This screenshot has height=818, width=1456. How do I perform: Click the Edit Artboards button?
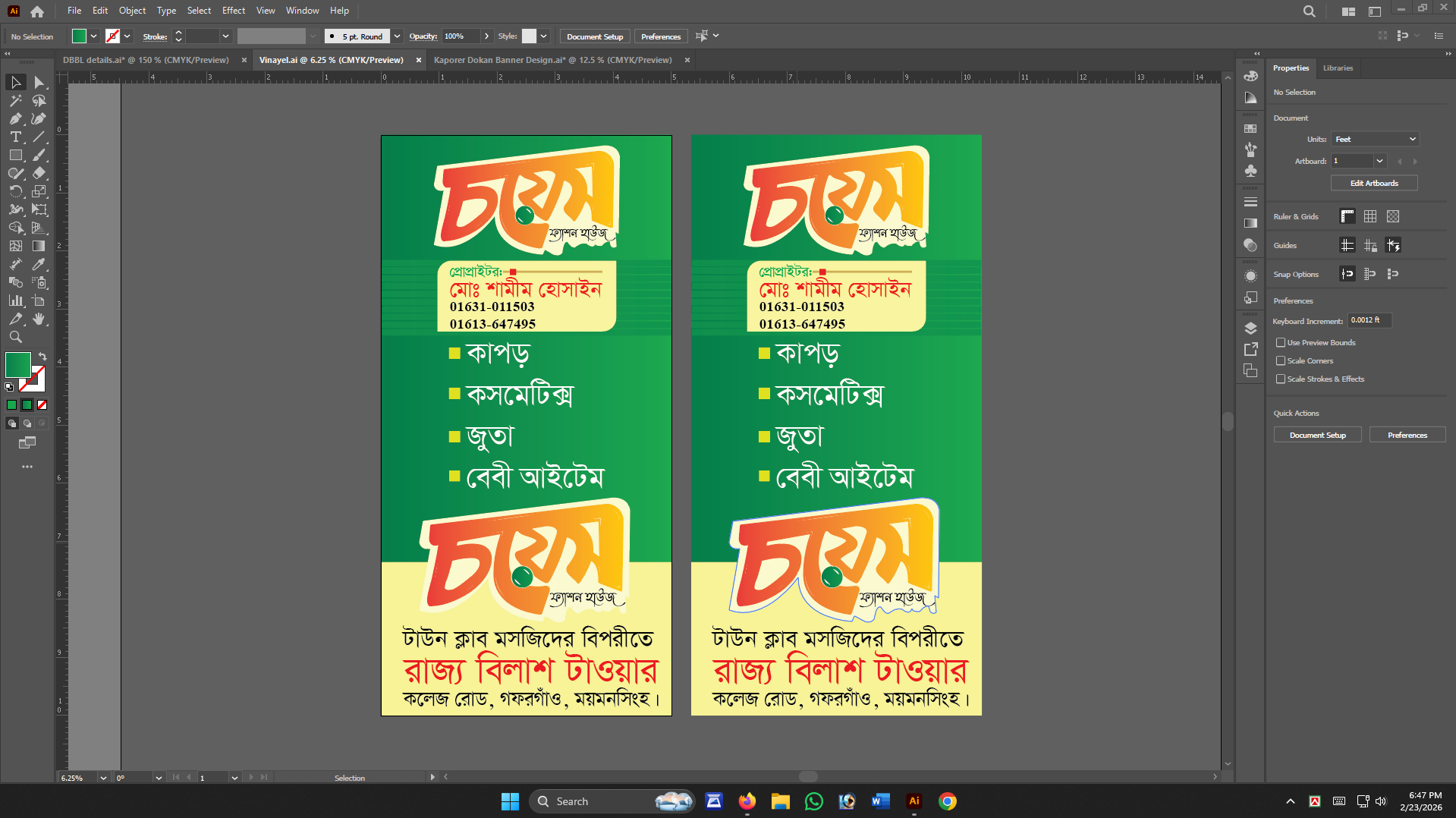pyautogui.click(x=1373, y=183)
